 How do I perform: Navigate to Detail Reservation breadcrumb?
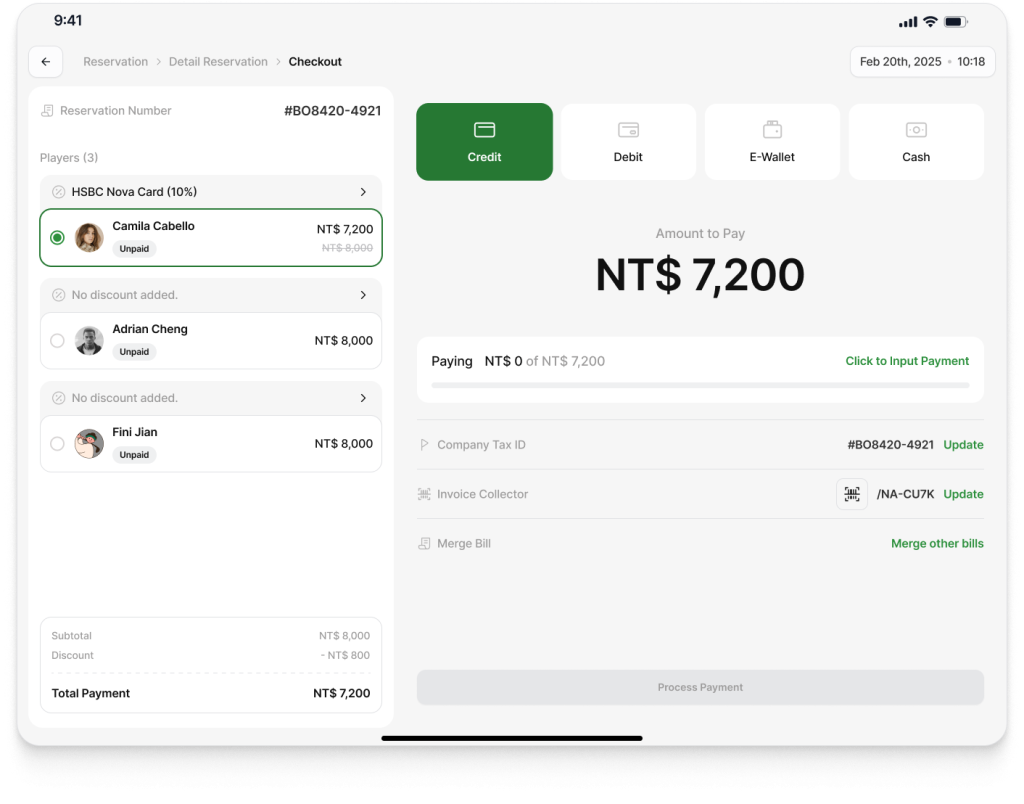coord(218,61)
